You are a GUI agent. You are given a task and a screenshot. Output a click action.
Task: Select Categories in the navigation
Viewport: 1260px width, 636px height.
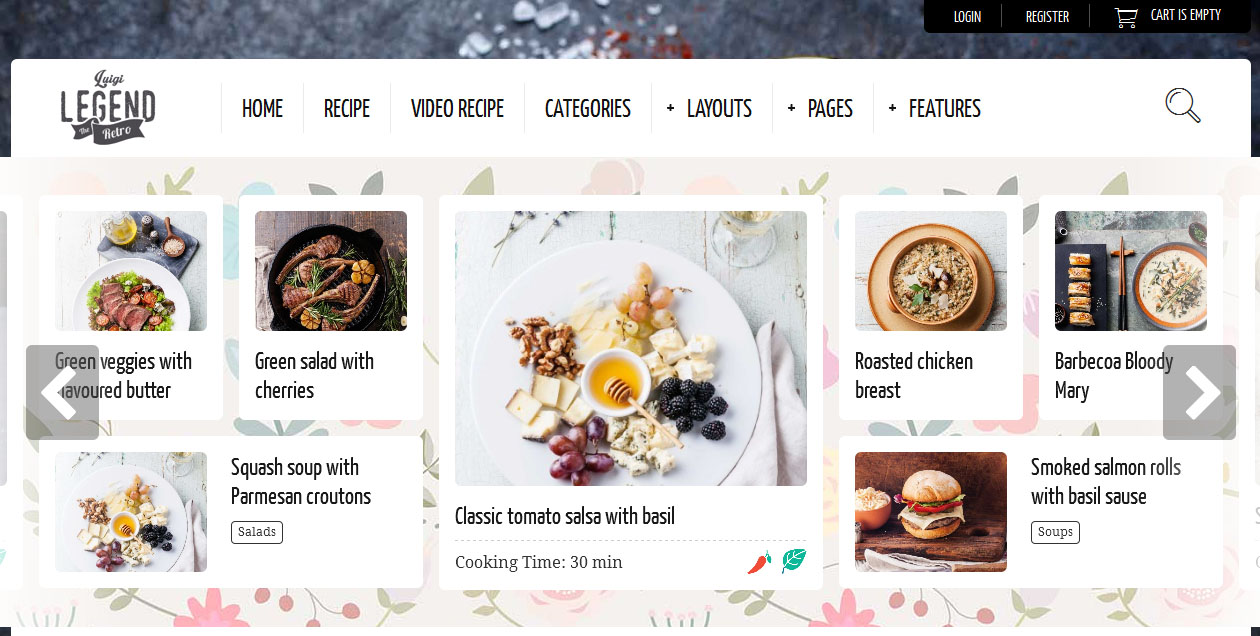[x=588, y=108]
